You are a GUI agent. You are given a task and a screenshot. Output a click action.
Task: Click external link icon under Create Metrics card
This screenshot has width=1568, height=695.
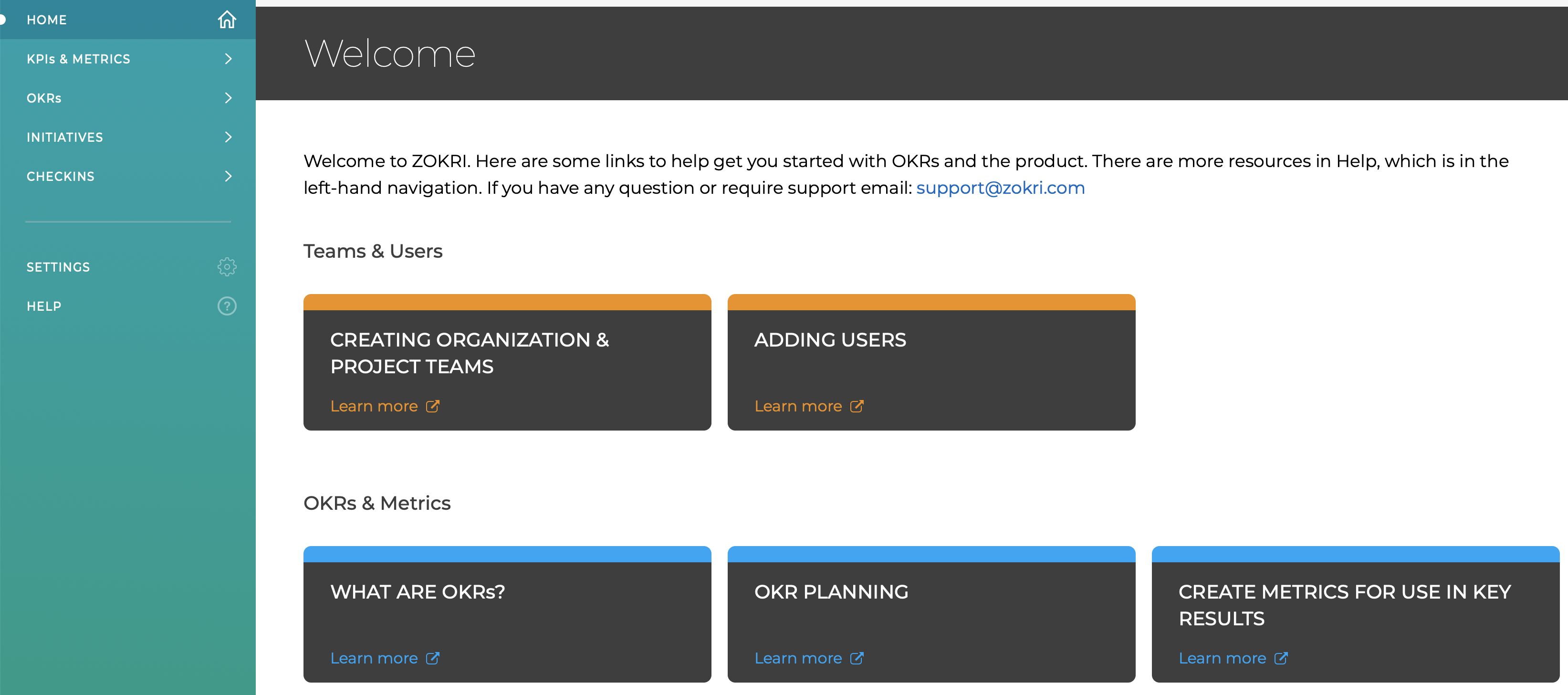(x=1281, y=658)
